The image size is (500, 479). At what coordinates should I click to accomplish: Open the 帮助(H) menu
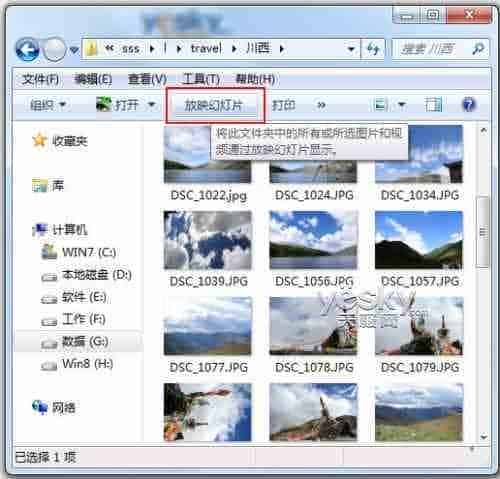[255, 79]
